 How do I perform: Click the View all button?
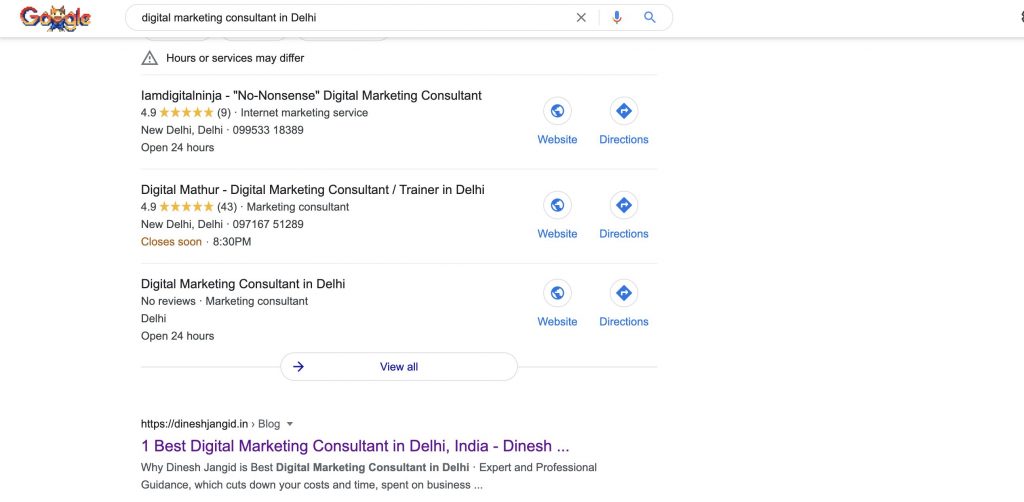point(399,367)
